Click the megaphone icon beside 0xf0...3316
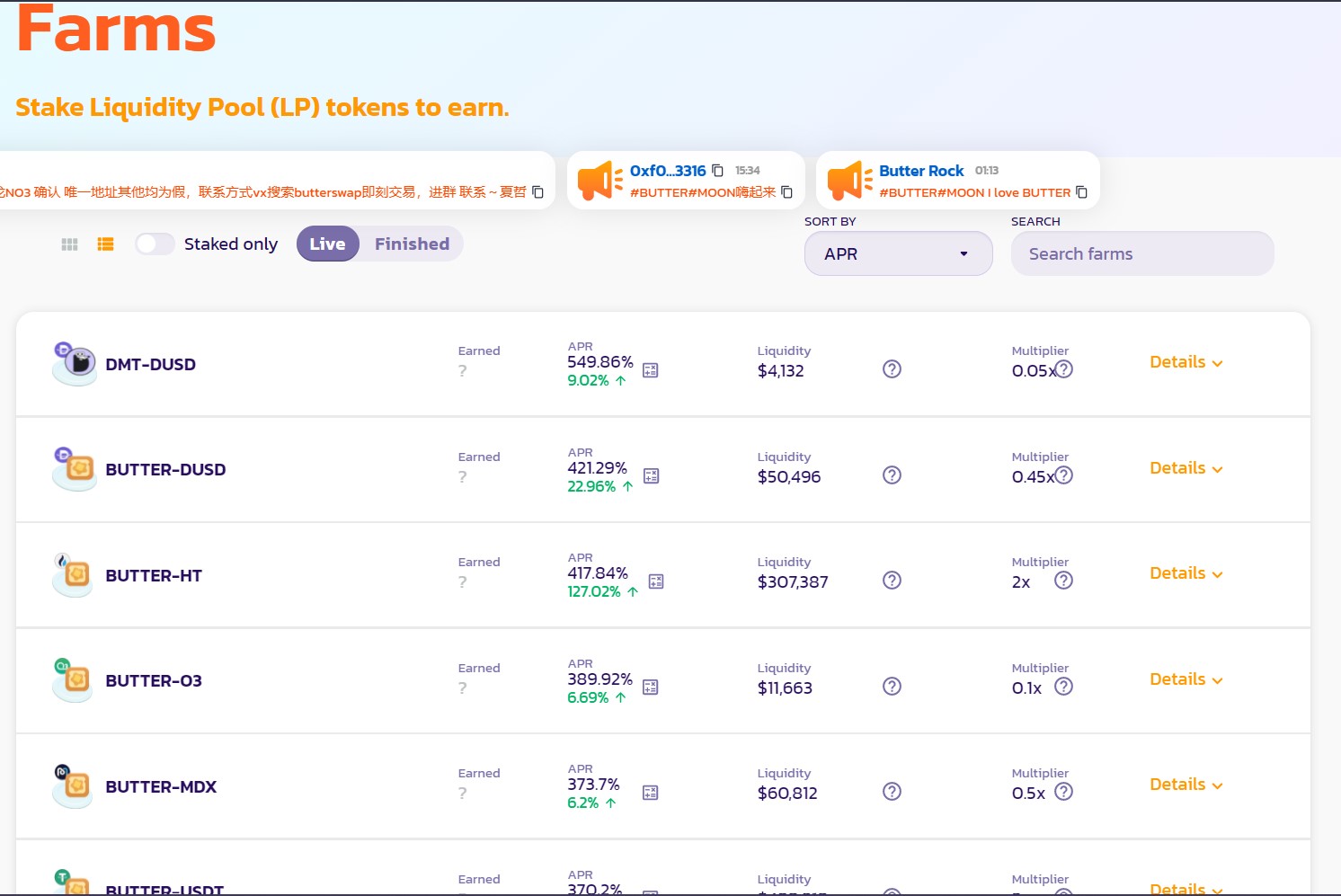The height and width of the screenshot is (896, 1341). click(599, 181)
